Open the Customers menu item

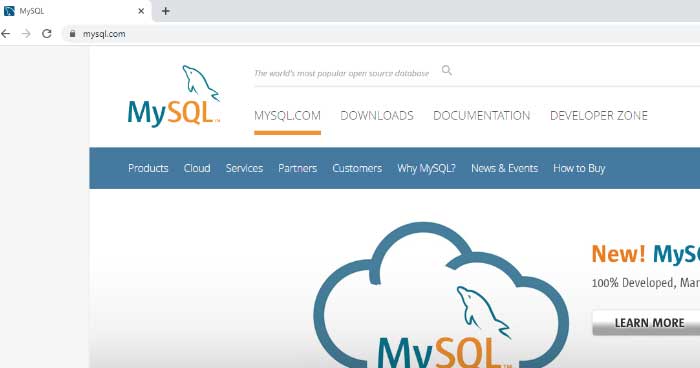(x=357, y=168)
